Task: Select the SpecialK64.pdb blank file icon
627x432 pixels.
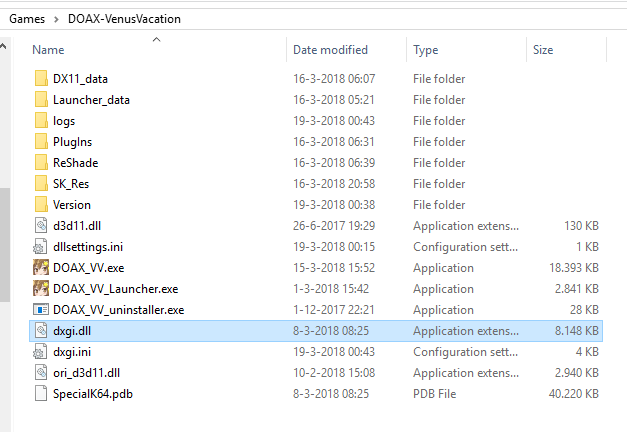Action: (41, 394)
